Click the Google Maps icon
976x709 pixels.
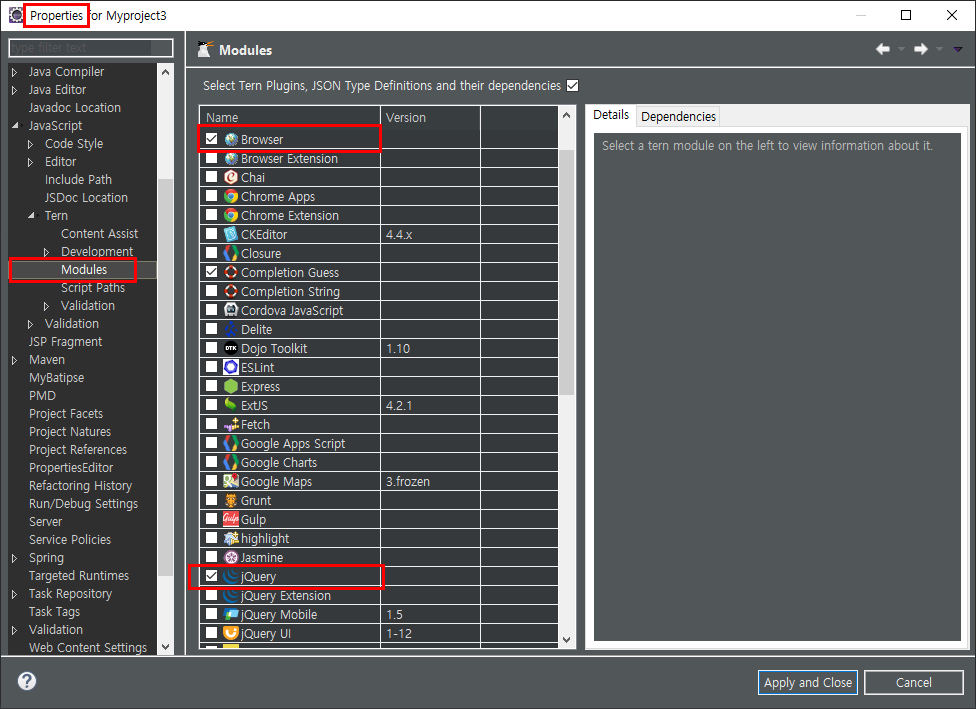tap(231, 481)
